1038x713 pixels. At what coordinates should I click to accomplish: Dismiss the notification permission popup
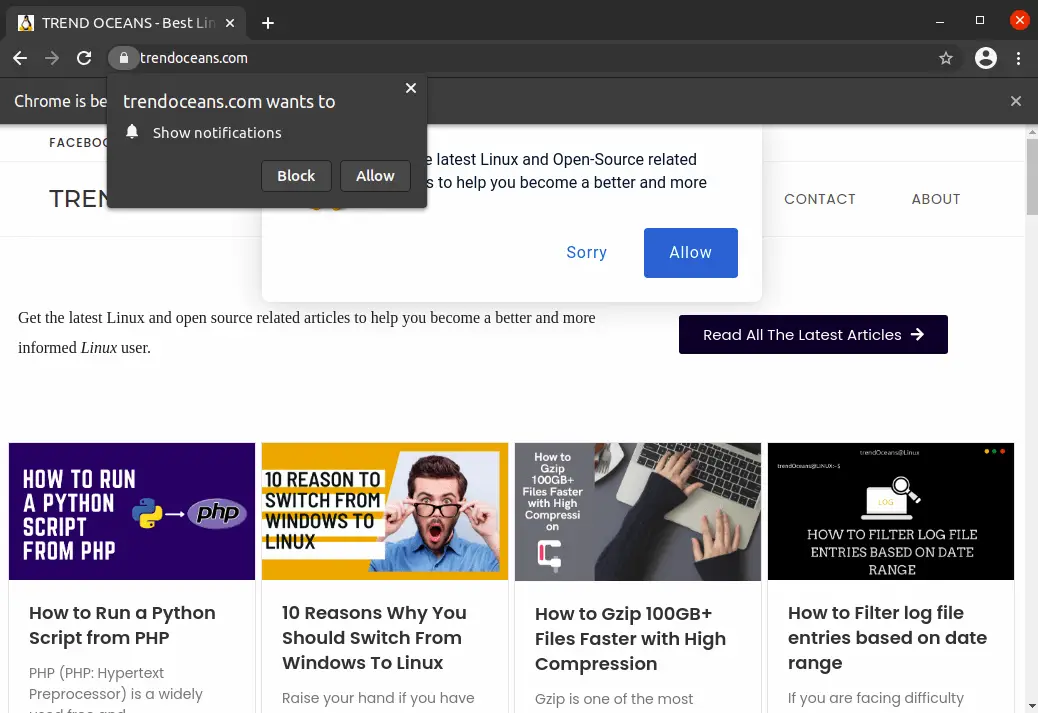click(410, 88)
